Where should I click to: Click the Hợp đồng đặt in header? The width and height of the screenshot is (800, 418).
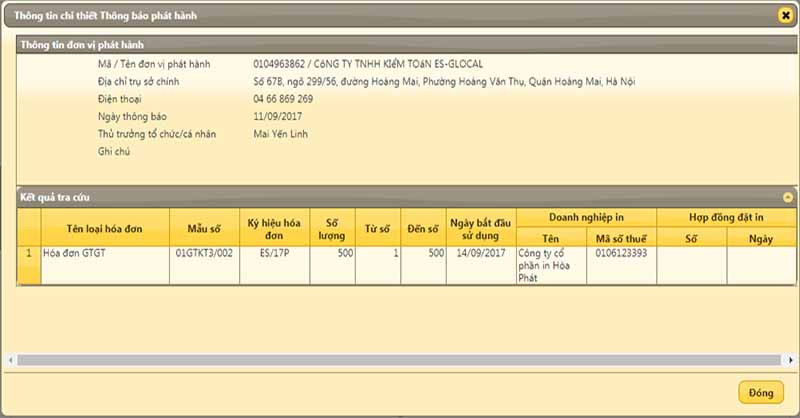pyautogui.click(x=726, y=217)
